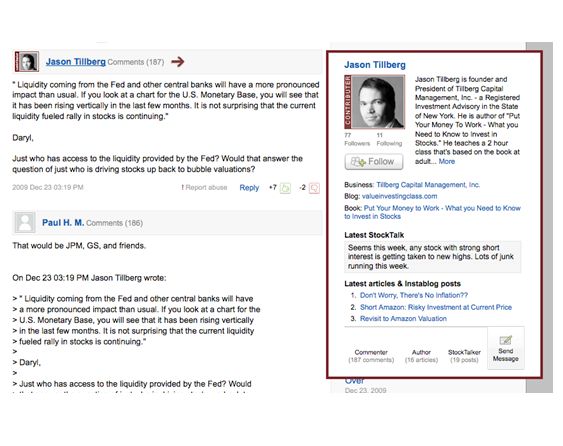Click the thumbs up icon on Jason's comment
The width and height of the screenshot is (563, 446).
(285, 188)
